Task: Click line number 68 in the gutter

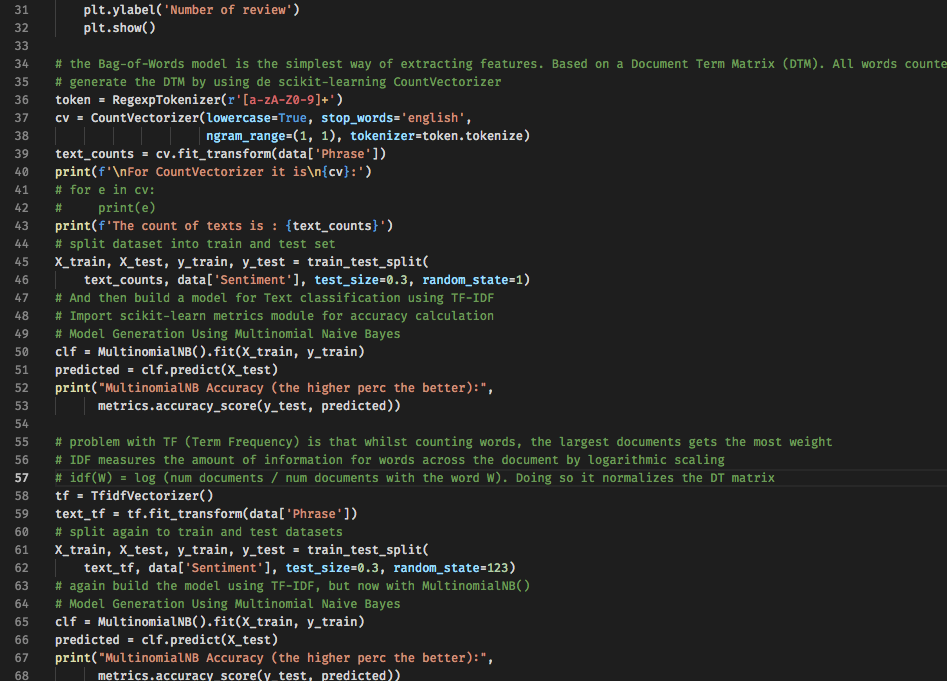Action: tap(22, 675)
